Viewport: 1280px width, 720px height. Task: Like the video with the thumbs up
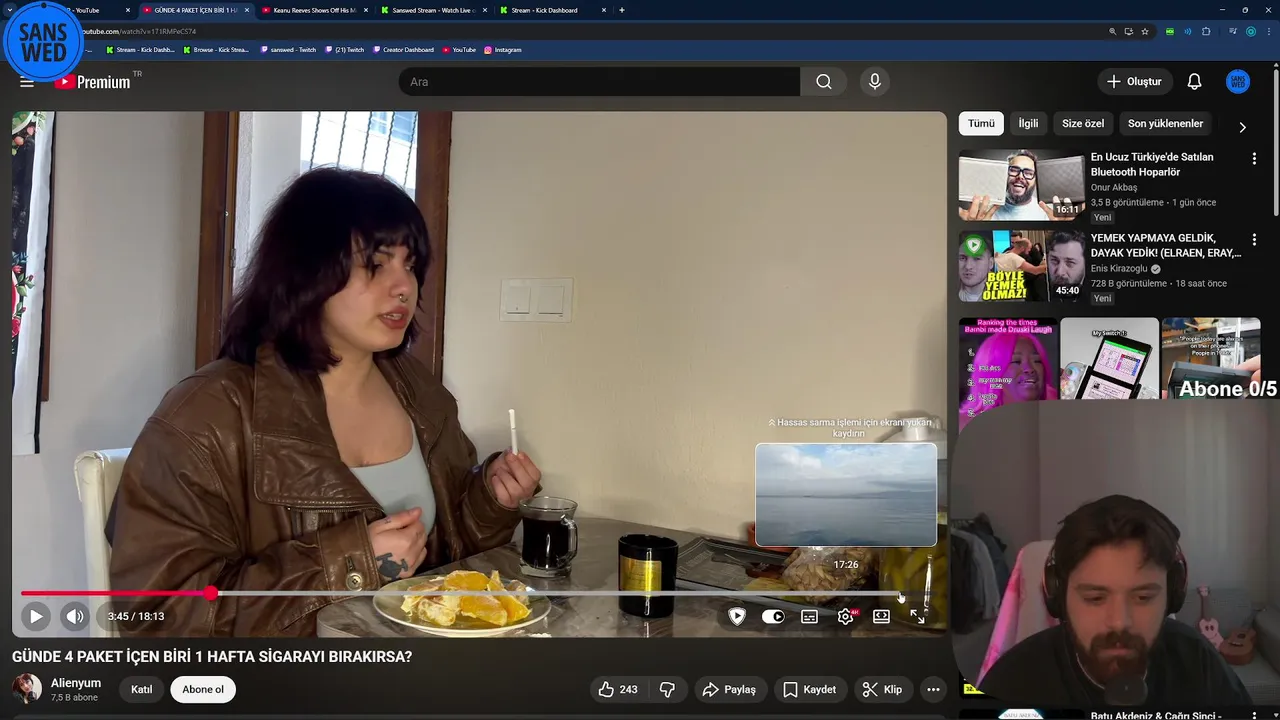pos(618,689)
